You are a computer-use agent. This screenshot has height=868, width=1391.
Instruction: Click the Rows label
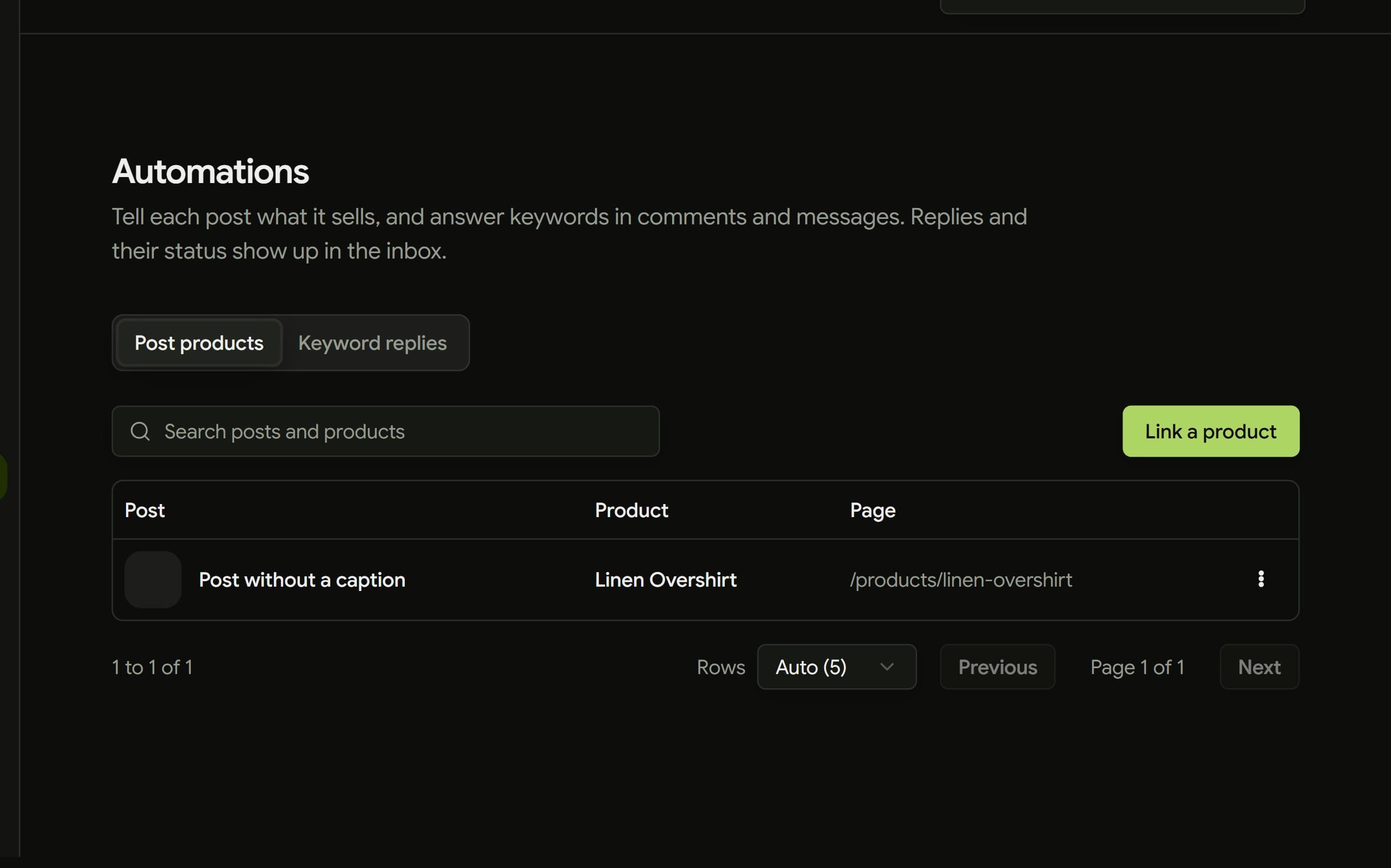point(721,667)
